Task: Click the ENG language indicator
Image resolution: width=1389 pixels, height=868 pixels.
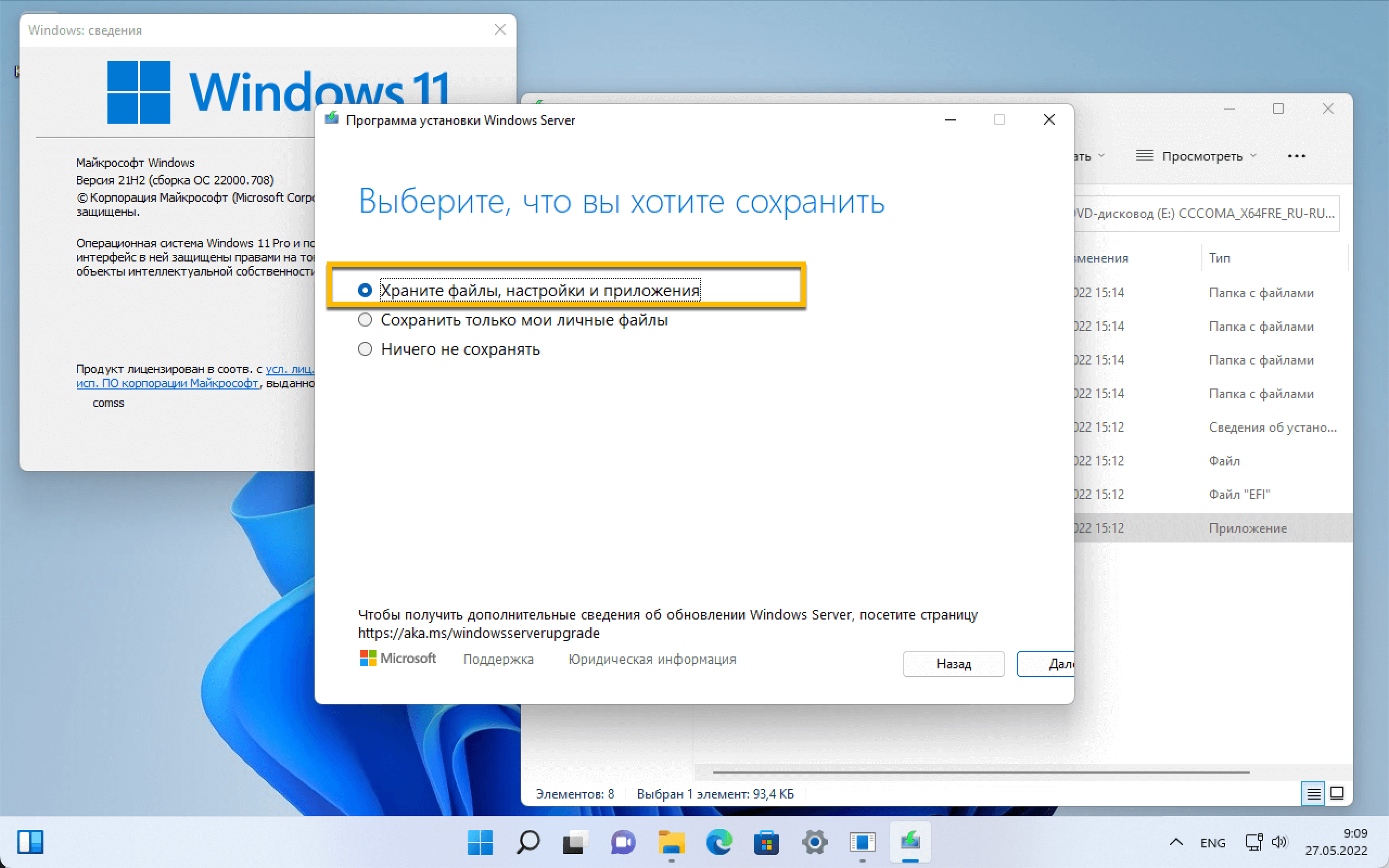Action: click(1212, 842)
